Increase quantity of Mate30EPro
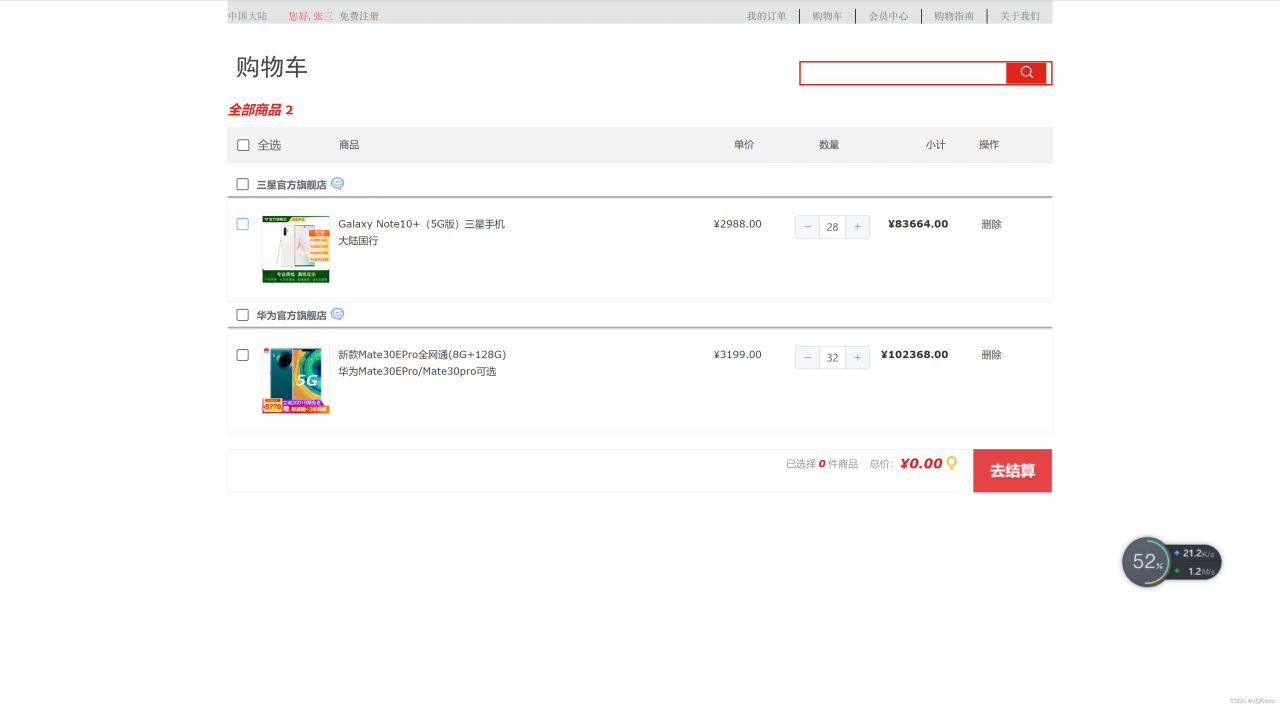This screenshot has height=707, width=1280. (857, 357)
